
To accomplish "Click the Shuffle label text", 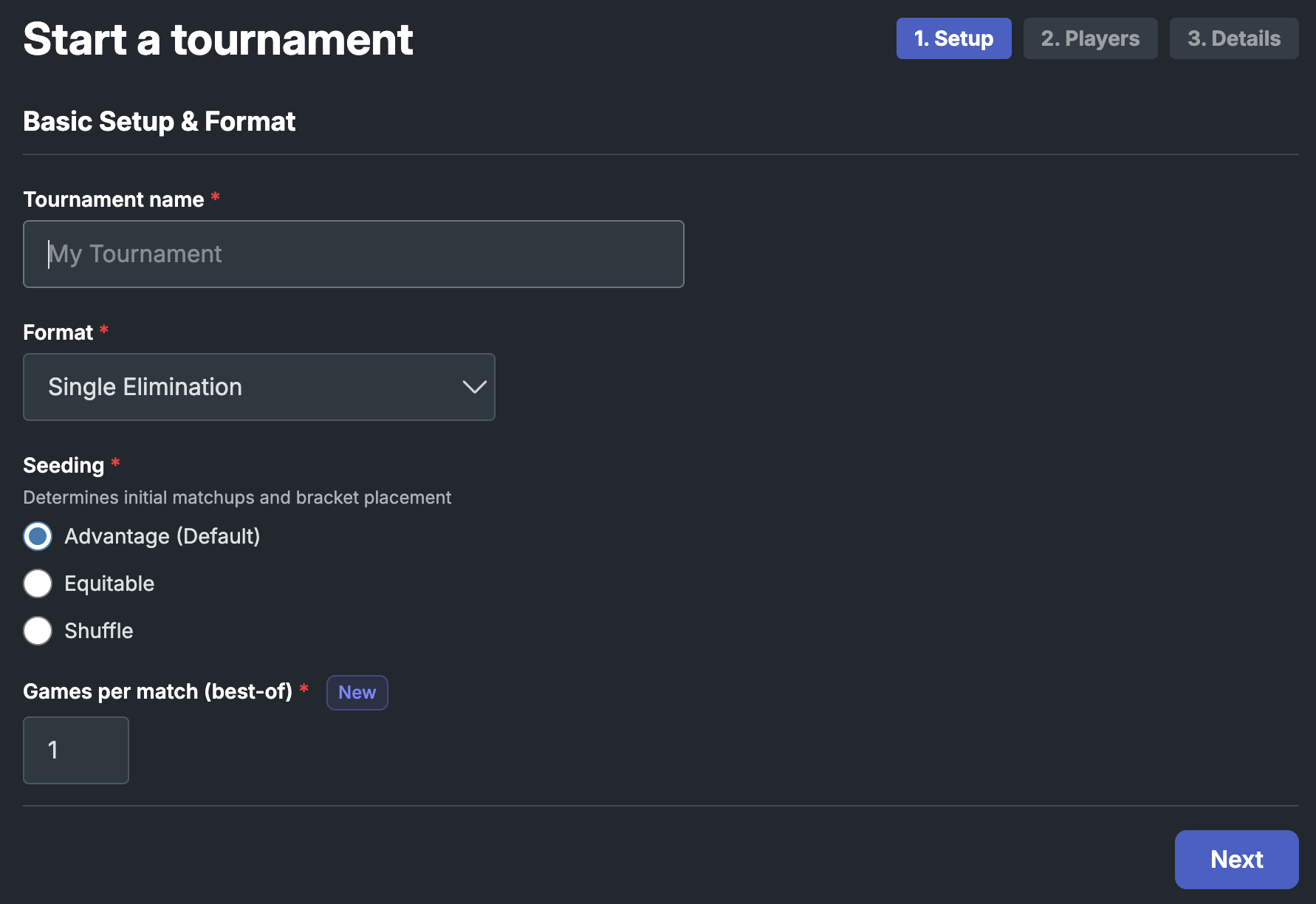I will 99,631.
